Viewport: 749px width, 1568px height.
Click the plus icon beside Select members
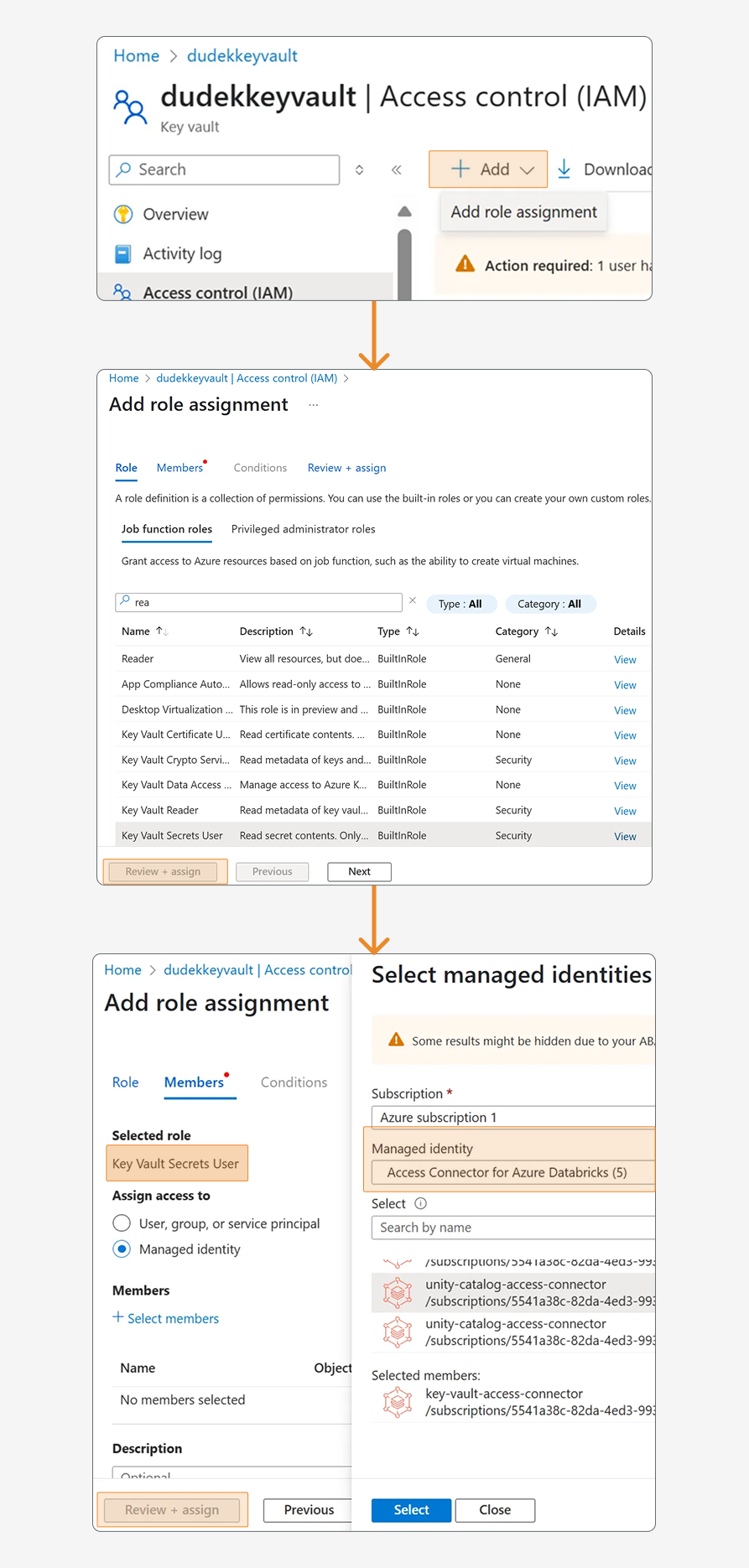pyautogui.click(x=118, y=1317)
